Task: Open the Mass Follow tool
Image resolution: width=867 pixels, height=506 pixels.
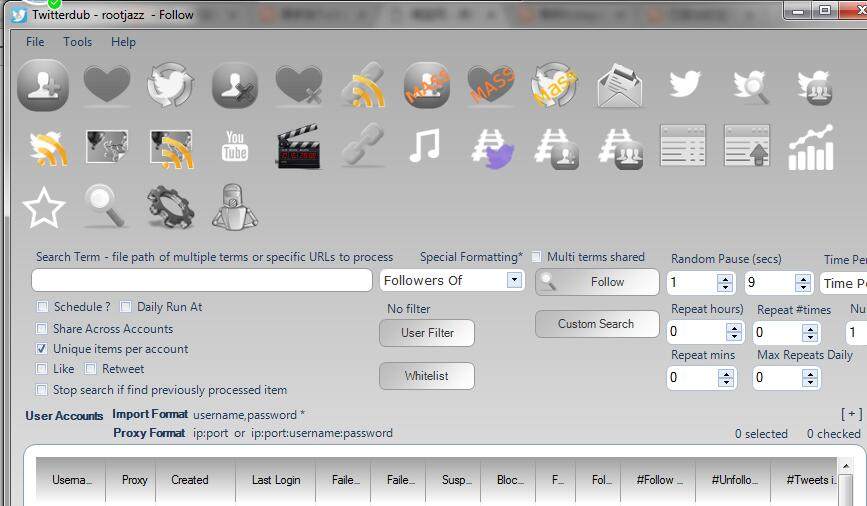Action: tap(426, 85)
